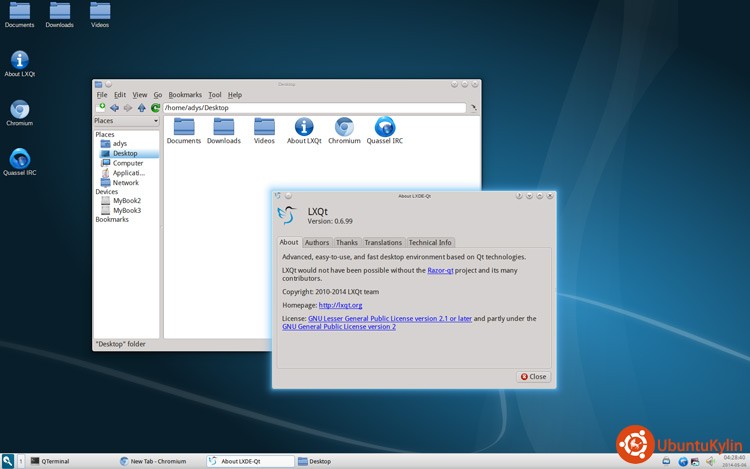750x469 pixels.
Task: Select Computer in the Places sidebar
Action: point(127,163)
